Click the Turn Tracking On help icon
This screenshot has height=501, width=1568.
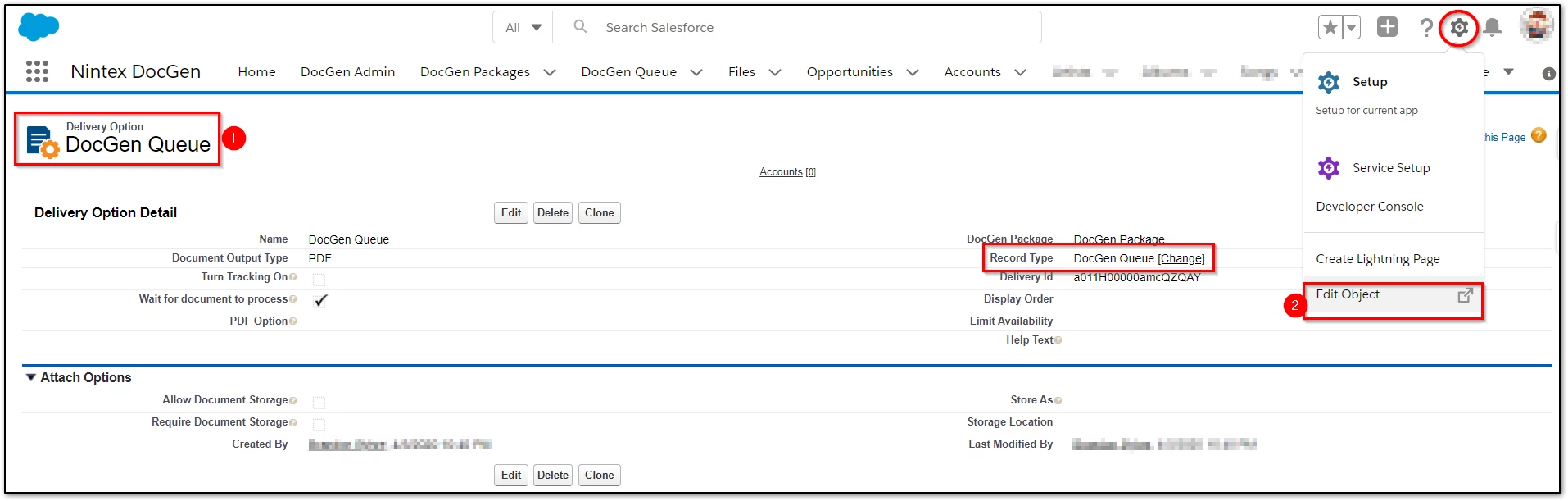coord(293,277)
